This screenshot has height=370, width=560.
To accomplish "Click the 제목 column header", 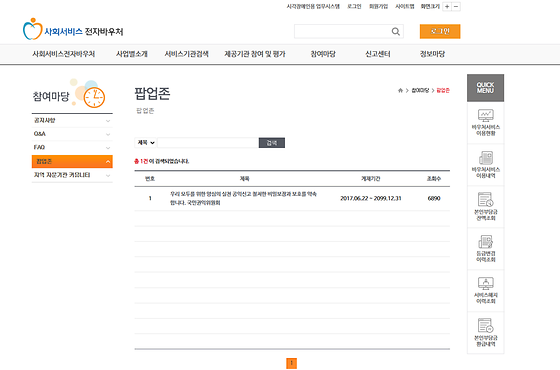I will coord(245,179).
